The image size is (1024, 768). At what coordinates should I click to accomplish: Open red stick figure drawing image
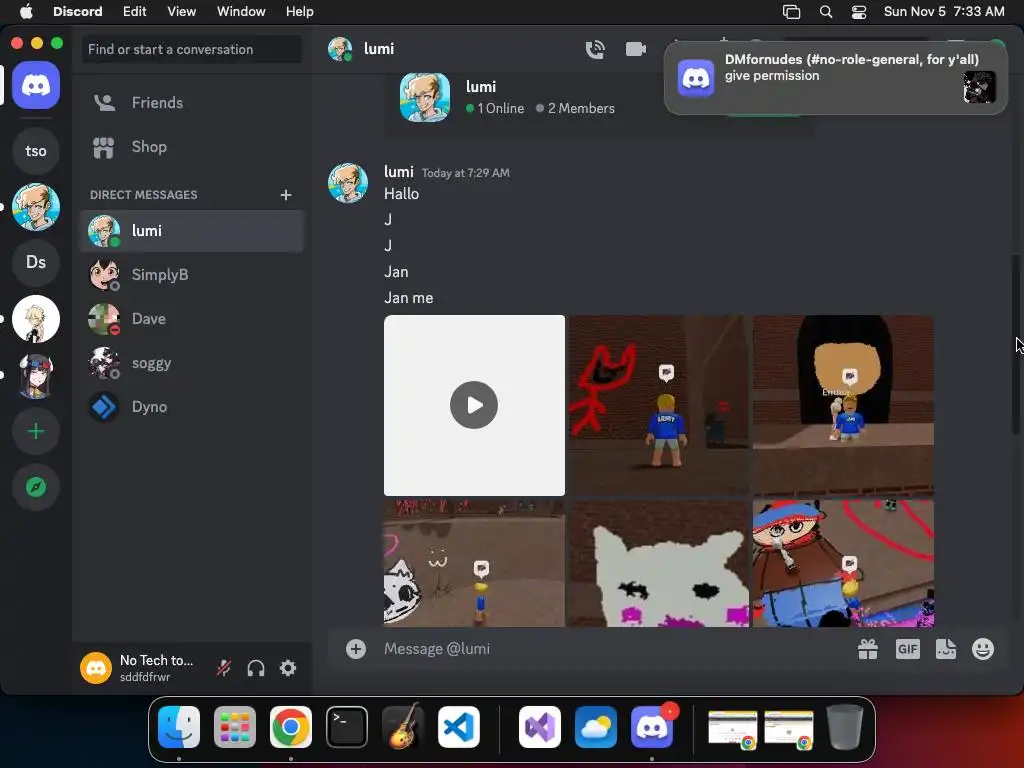(x=658, y=406)
